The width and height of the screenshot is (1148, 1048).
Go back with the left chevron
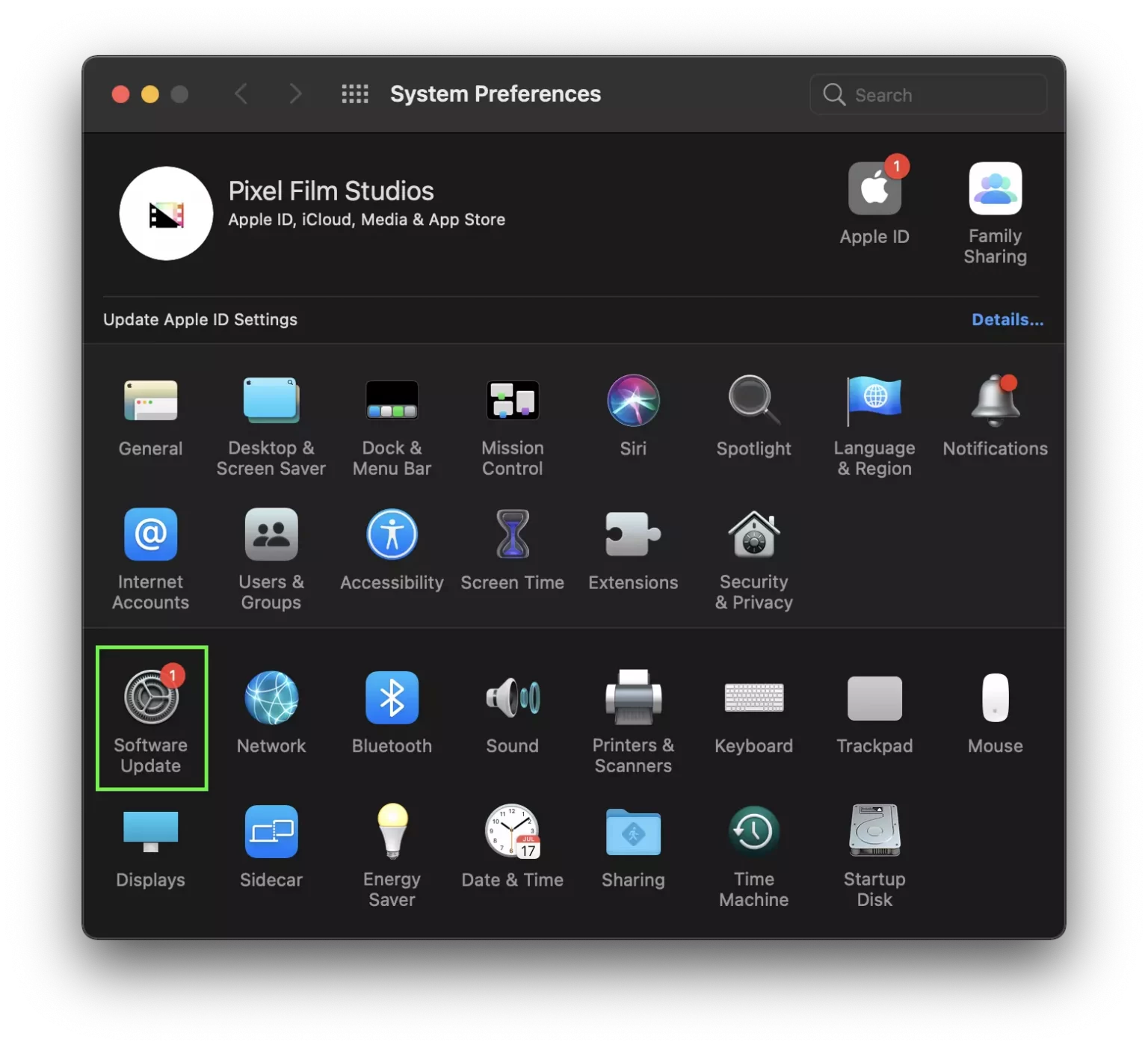click(241, 94)
